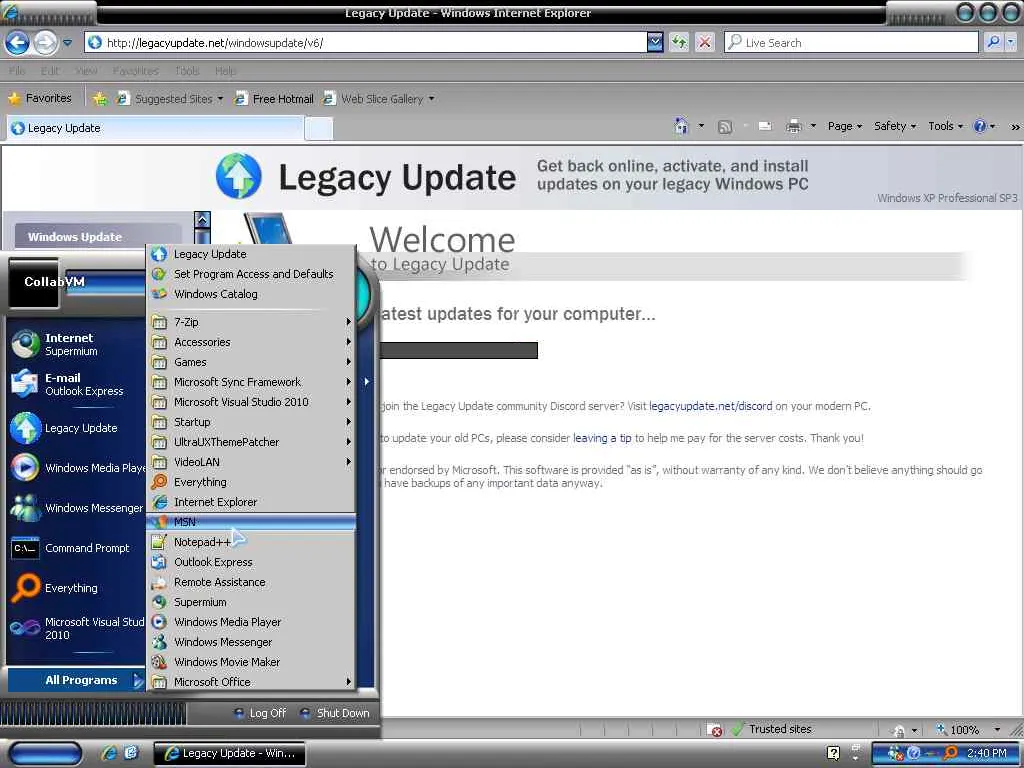Expand the Safety menu dropdown
1024x768 pixels.
[895, 126]
